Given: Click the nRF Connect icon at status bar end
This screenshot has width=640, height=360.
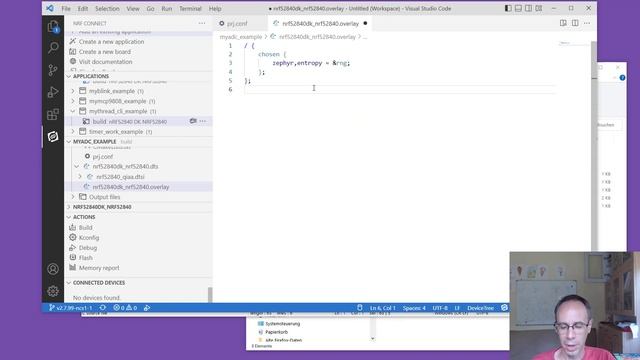Looking at the screenshot, I should [504, 308].
